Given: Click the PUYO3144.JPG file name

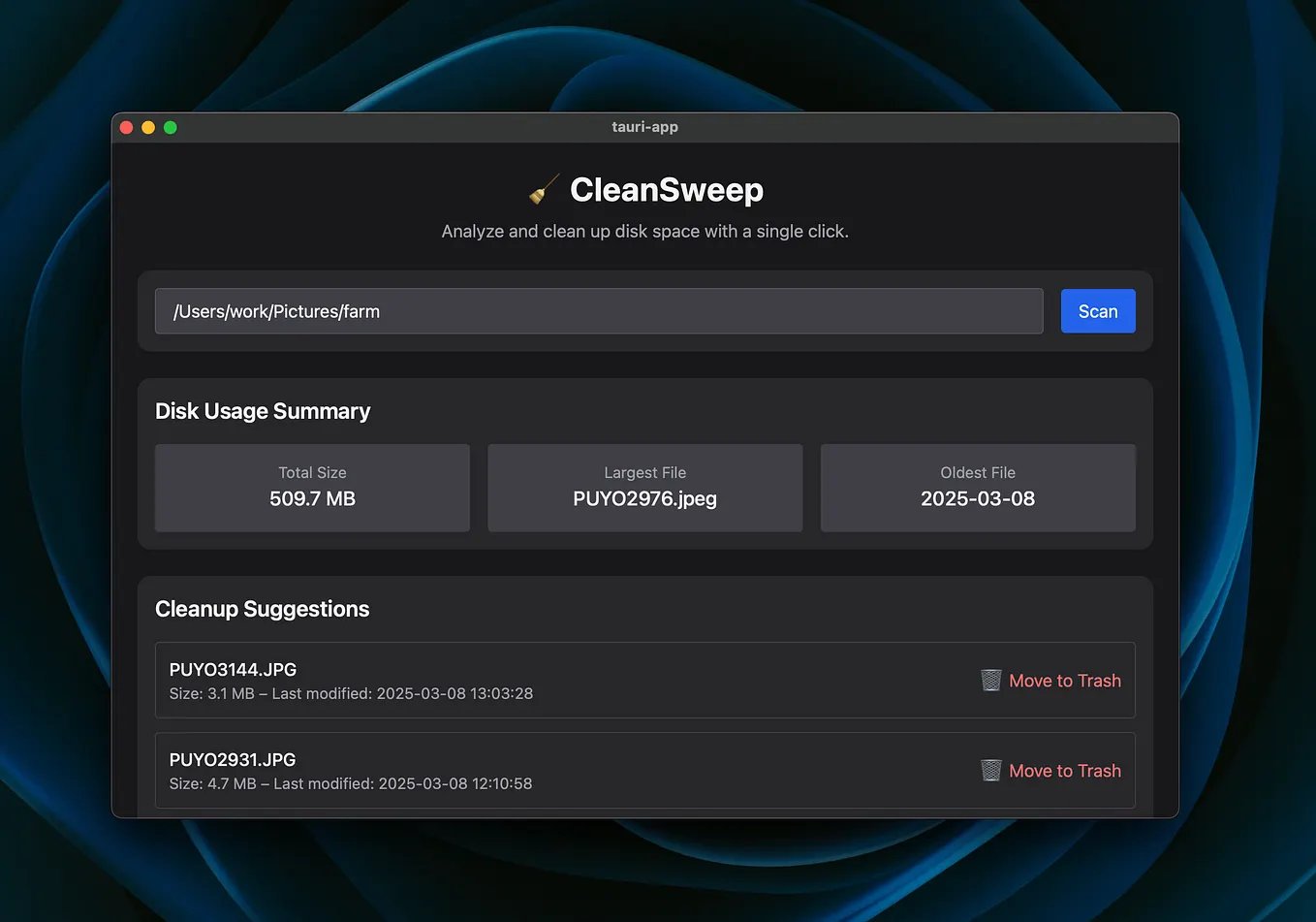Looking at the screenshot, I should [x=234, y=669].
